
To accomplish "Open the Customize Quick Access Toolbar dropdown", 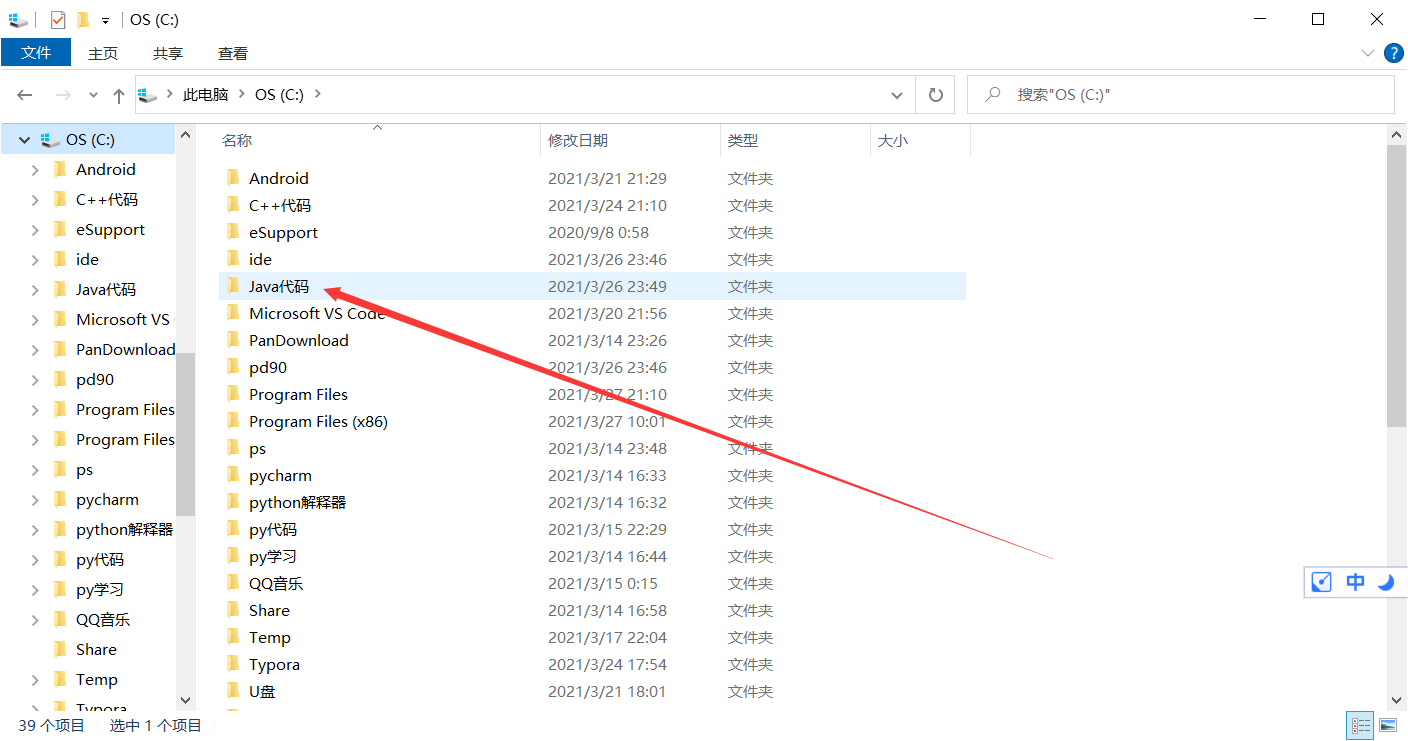I will click(105, 20).
